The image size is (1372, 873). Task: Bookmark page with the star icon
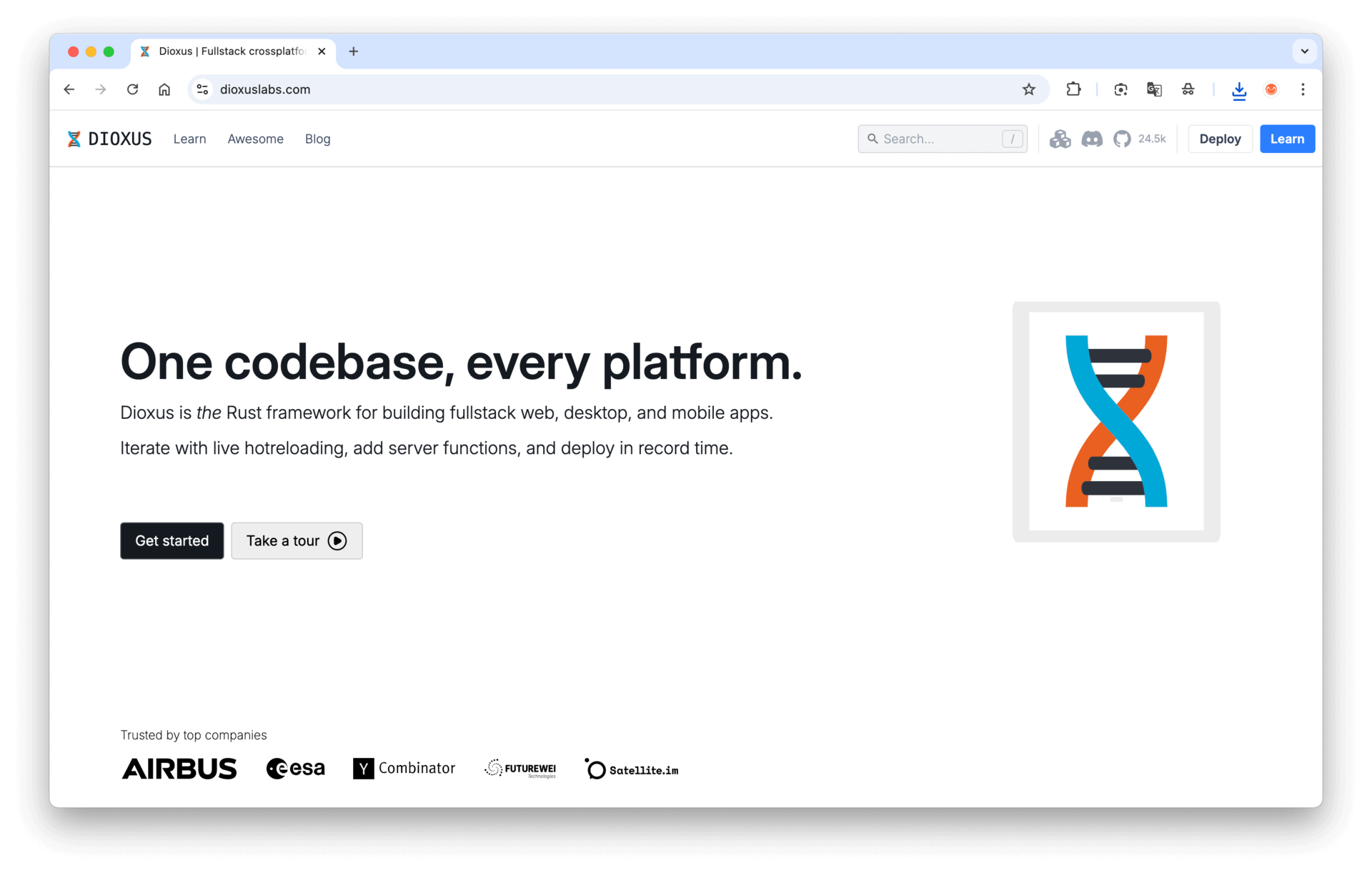[x=1028, y=89]
